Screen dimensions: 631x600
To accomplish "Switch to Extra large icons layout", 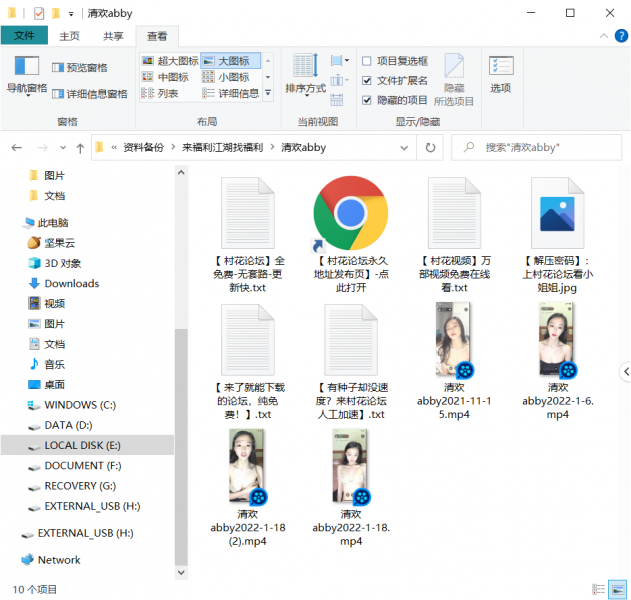I will point(170,61).
